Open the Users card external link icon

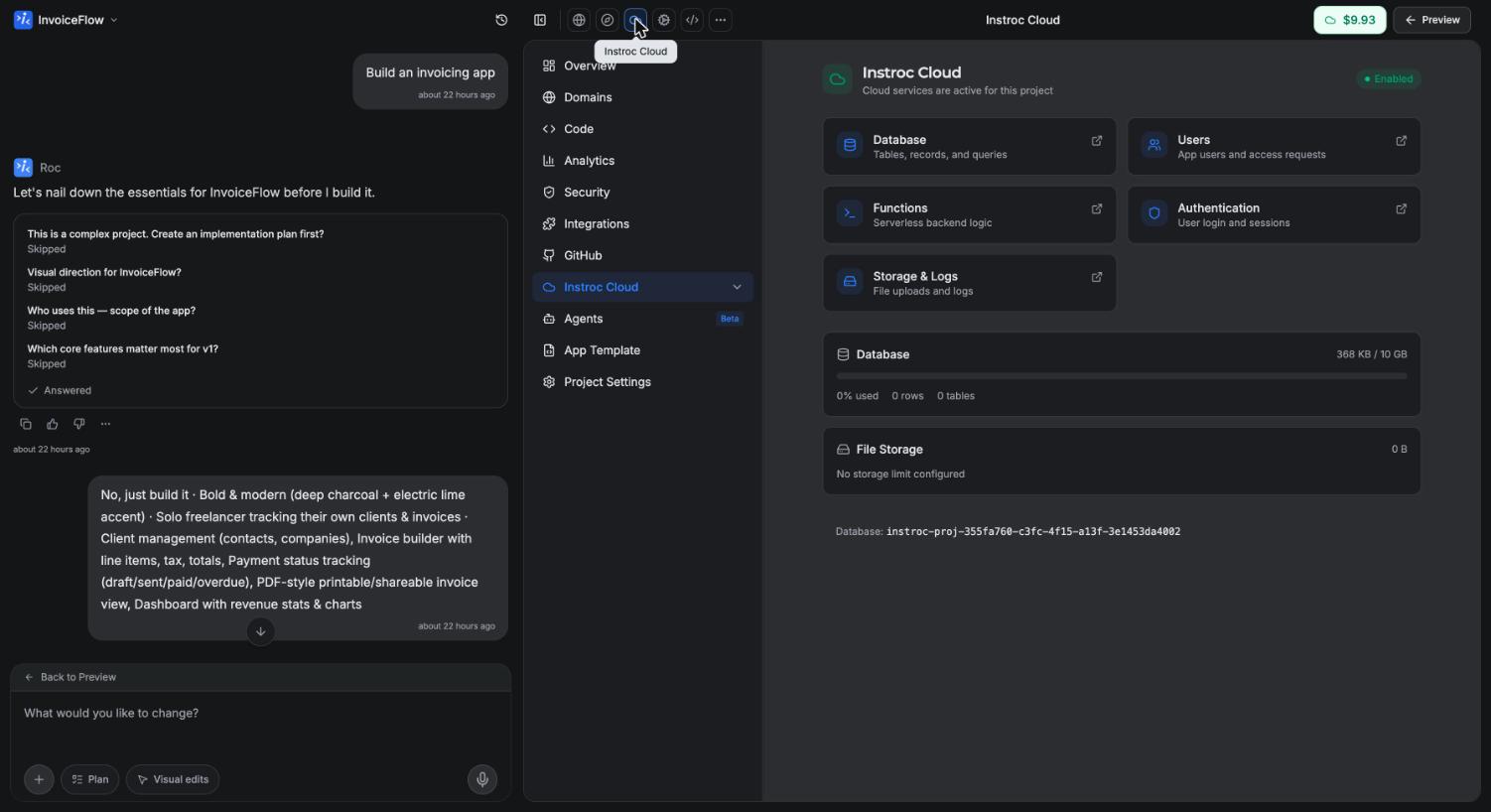tap(1402, 141)
